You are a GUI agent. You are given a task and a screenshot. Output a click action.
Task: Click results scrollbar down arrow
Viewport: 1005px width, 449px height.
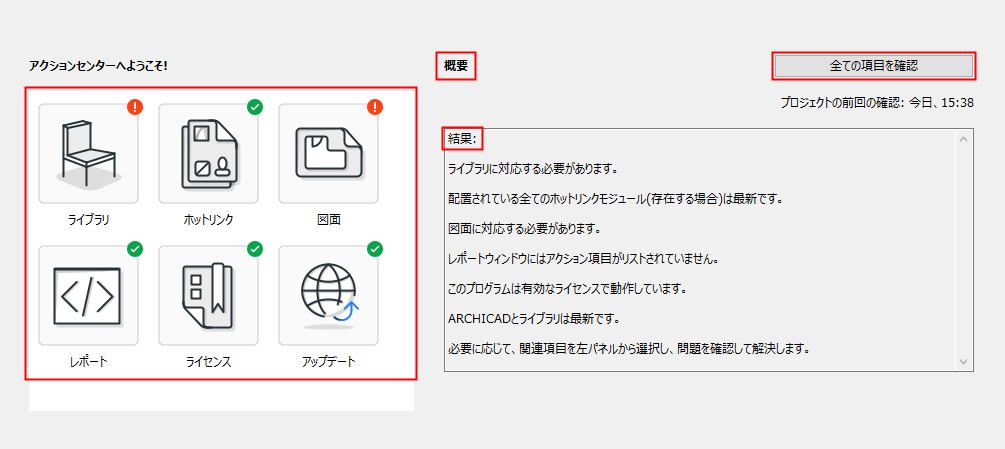[963, 362]
